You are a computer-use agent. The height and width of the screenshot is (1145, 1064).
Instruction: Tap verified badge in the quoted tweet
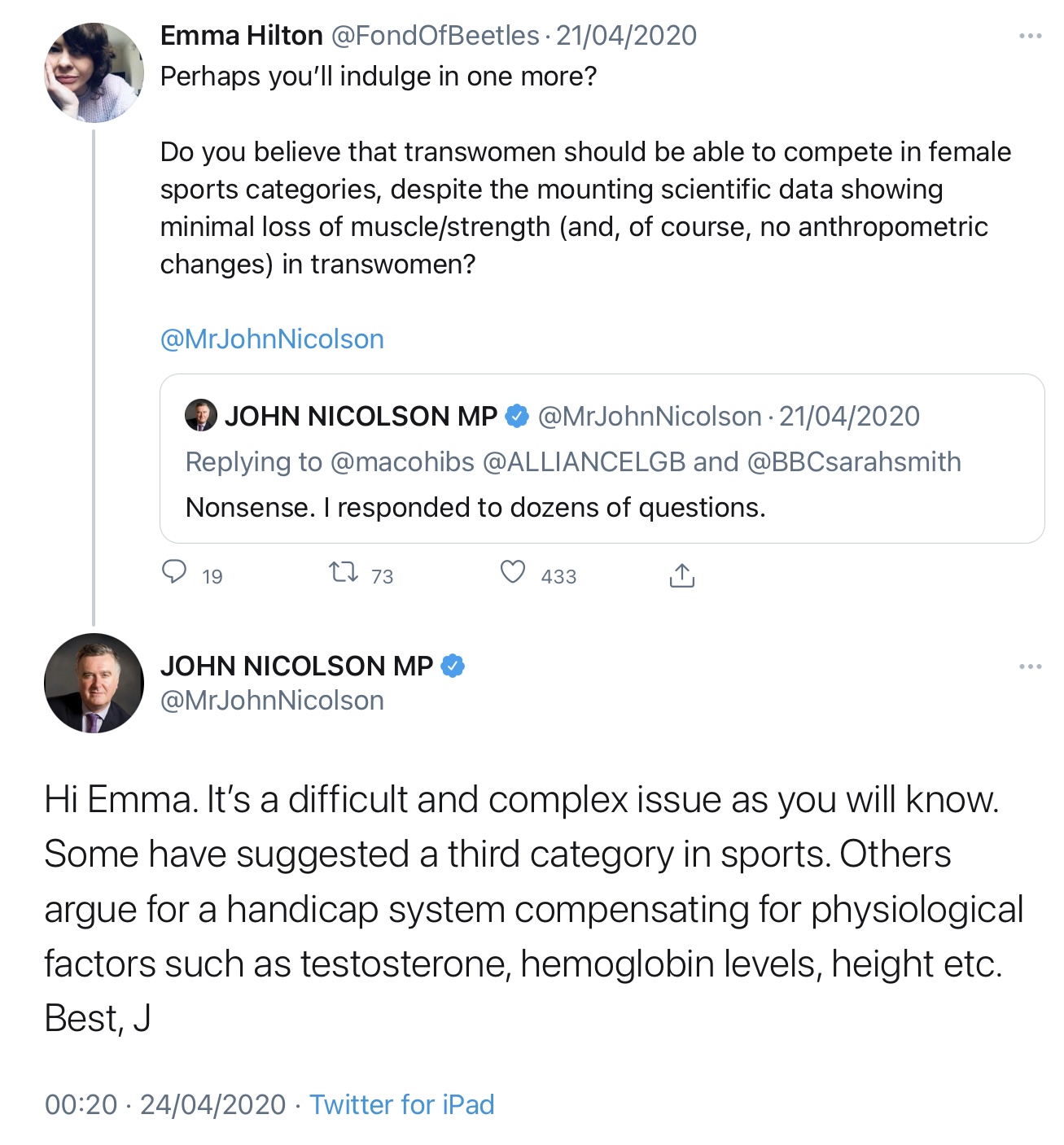pos(517,416)
